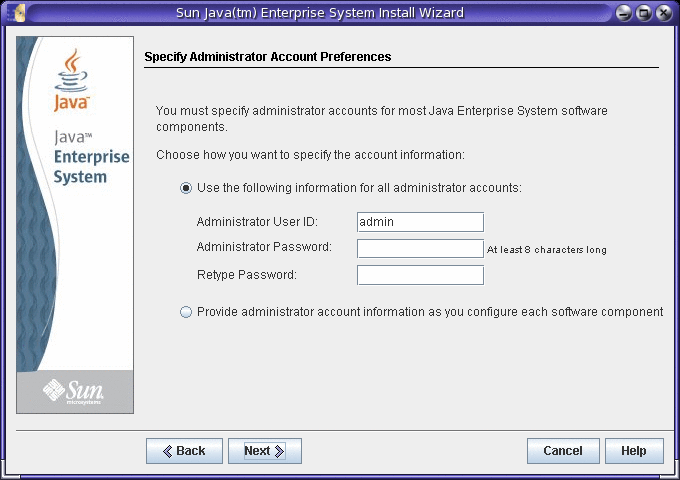Image resolution: width=680 pixels, height=480 pixels.
Task: Click the Administrator User ID field
Action: tap(420, 222)
